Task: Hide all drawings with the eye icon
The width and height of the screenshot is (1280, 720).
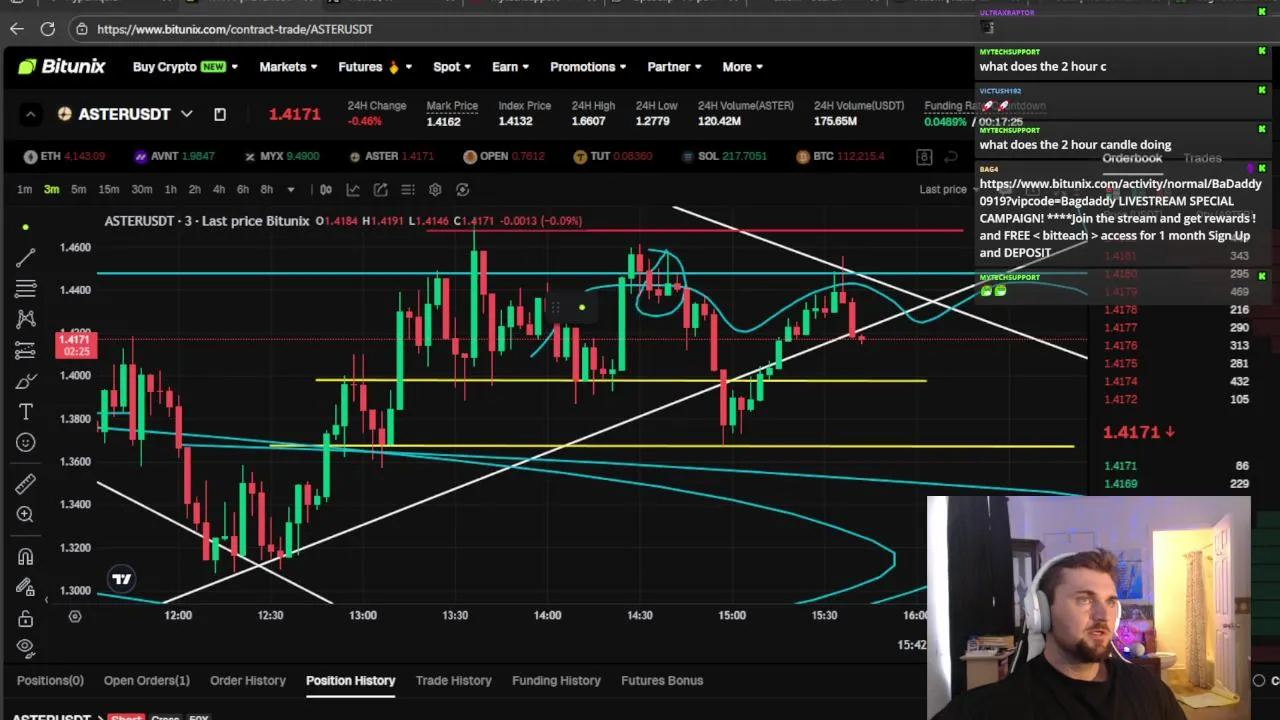Action: (x=26, y=646)
